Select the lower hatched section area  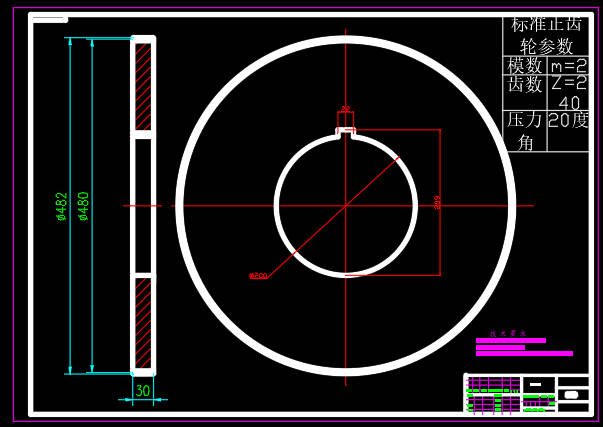coord(143,323)
